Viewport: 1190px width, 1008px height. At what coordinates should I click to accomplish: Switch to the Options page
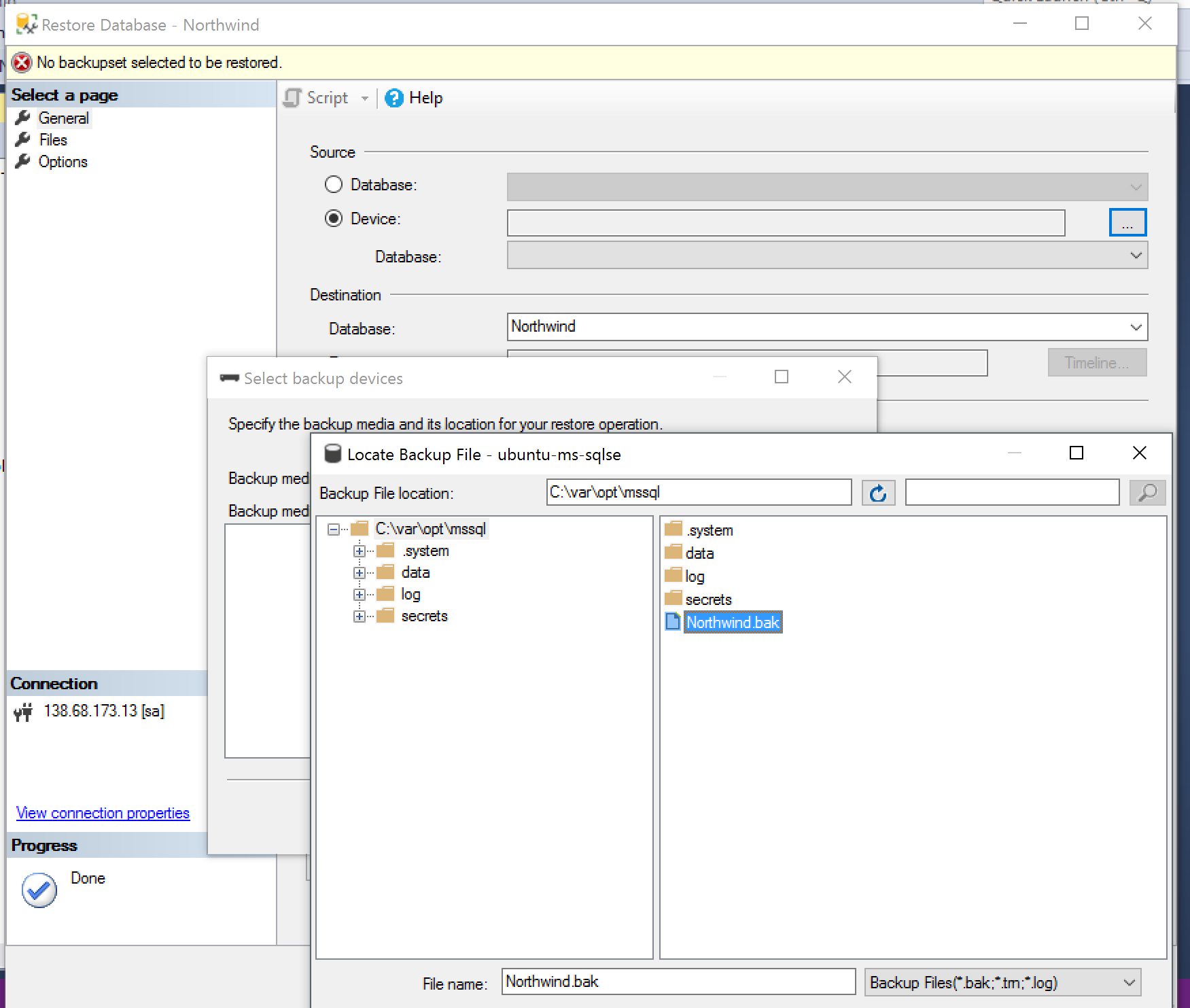coord(63,162)
